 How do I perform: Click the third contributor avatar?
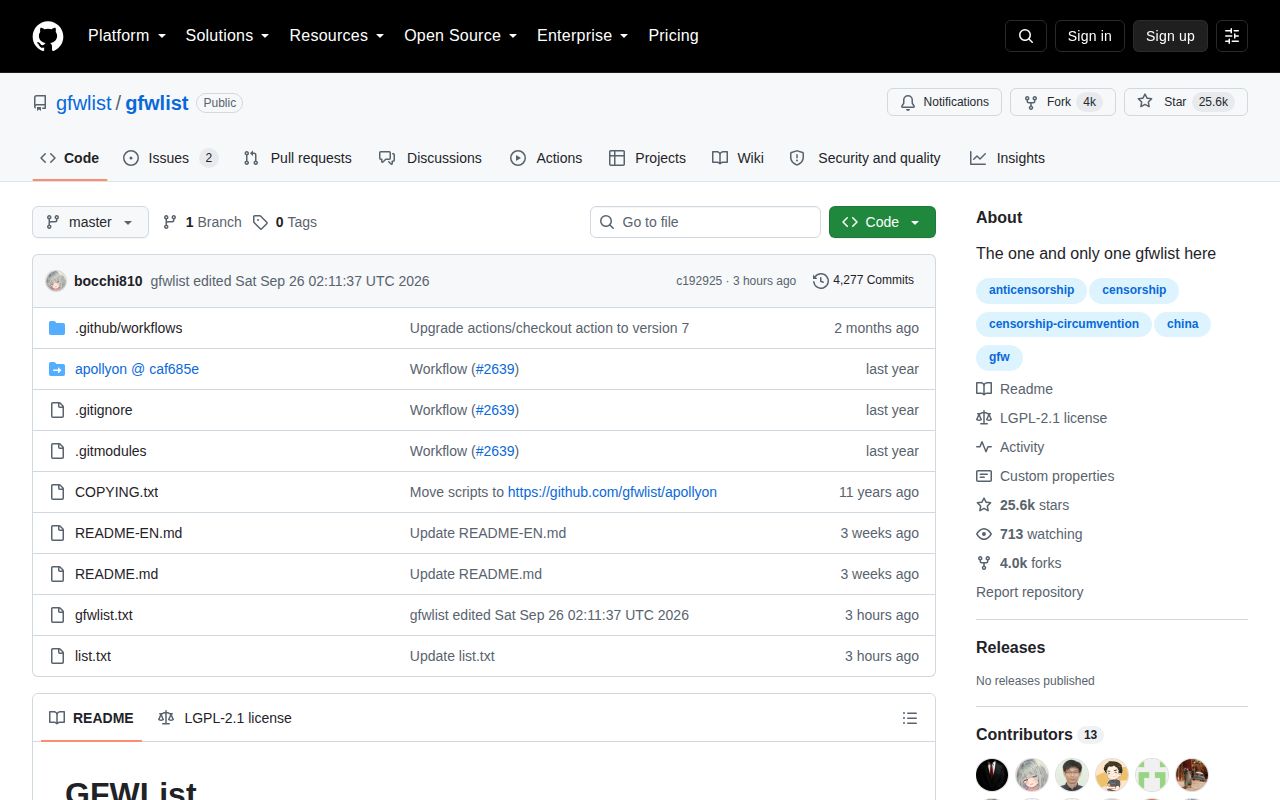pos(1072,775)
